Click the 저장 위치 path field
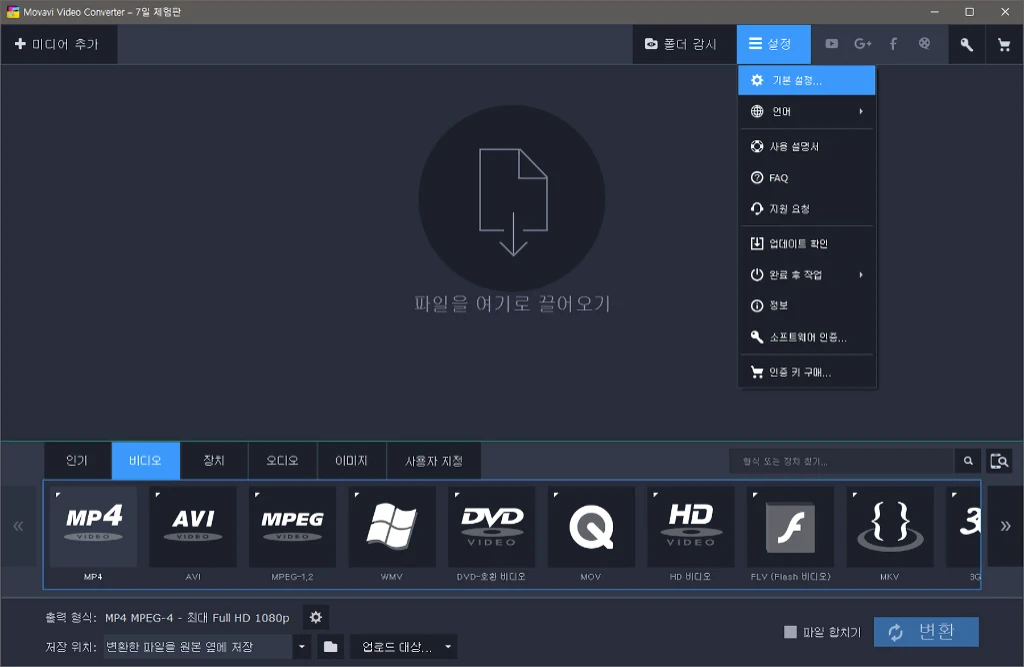This screenshot has height=667, width=1024. pyautogui.click(x=198, y=647)
